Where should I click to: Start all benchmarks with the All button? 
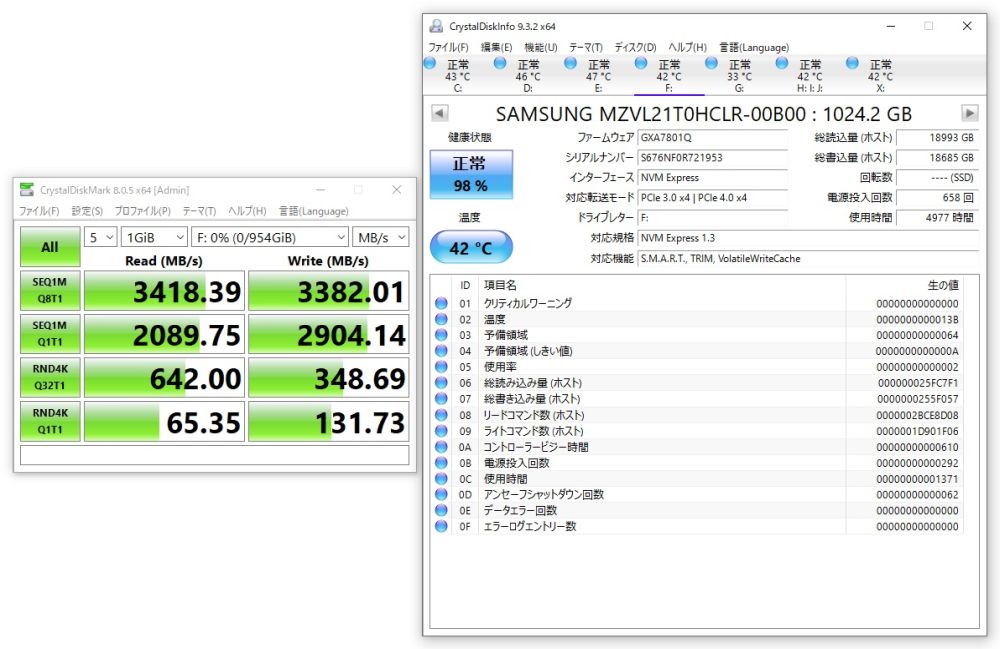coord(50,246)
